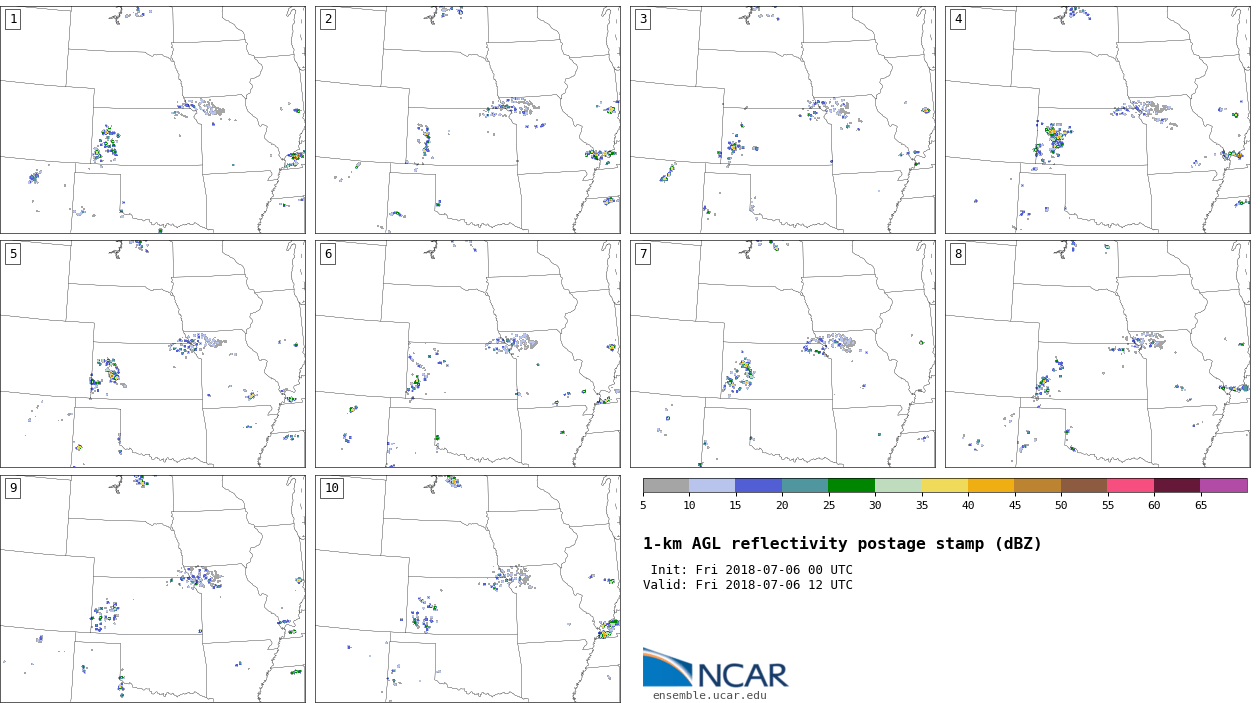Click the teal 20-25 dBZ swatch
This screenshot has height=703, width=1260.
[x=805, y=485]
